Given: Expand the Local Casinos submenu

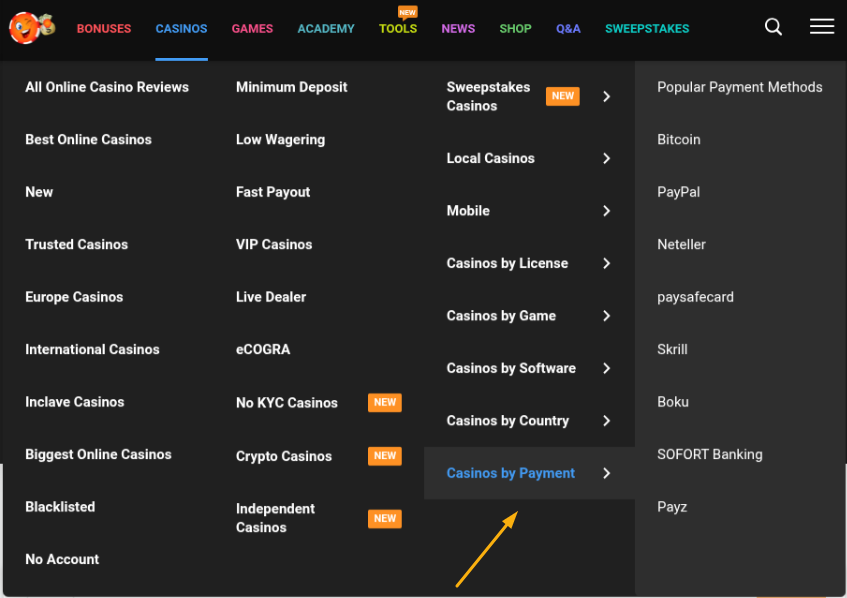Looking at the screenshot, I should tap(490, 158).
